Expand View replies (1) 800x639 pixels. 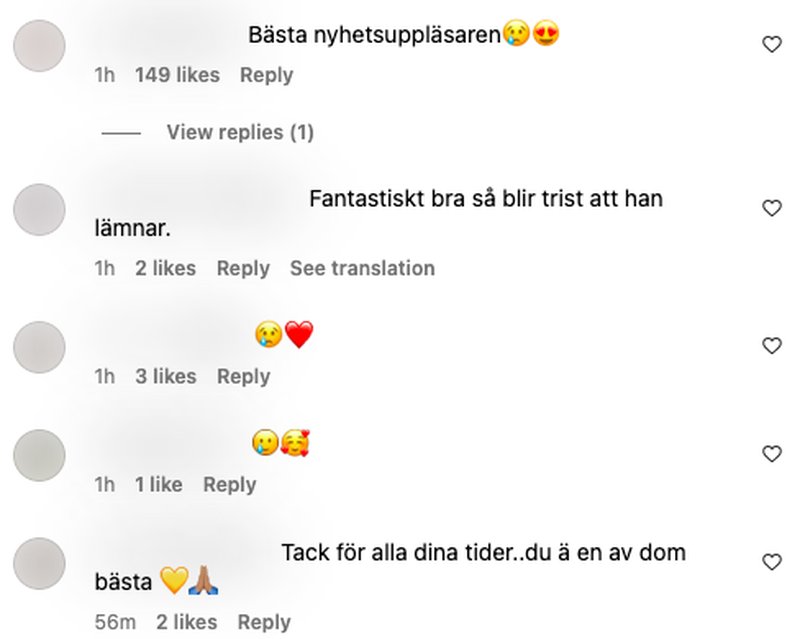[x=240, y=133]
